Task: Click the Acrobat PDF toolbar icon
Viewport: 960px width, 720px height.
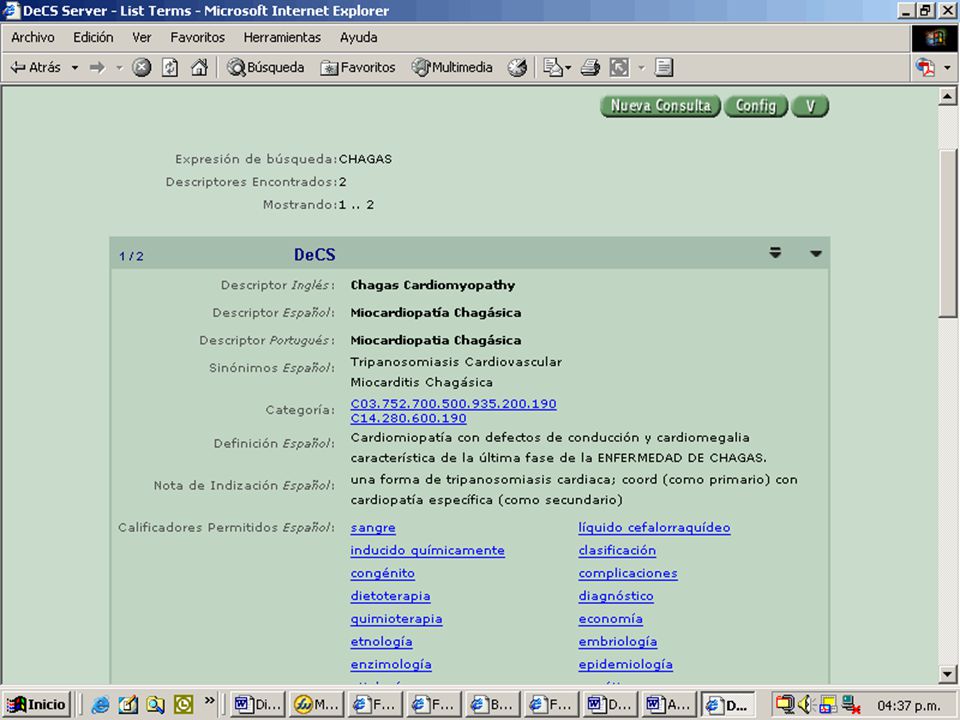Action: (x=925, y=67)
